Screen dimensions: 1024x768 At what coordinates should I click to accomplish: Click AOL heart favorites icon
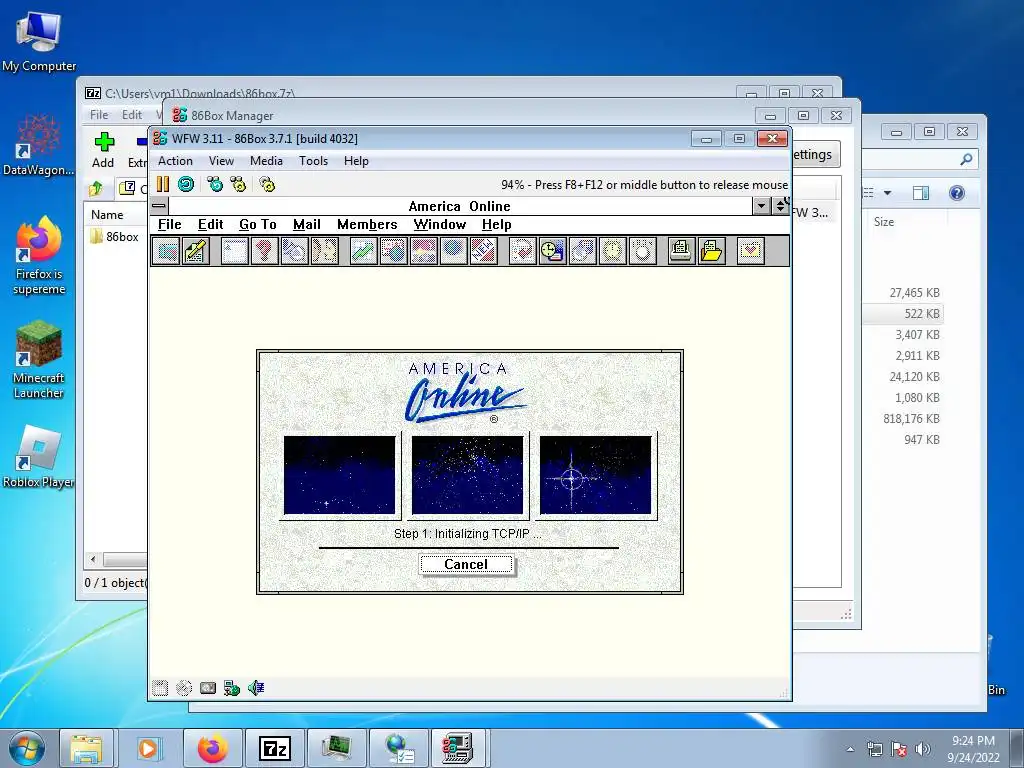click(x=750, y=251)
